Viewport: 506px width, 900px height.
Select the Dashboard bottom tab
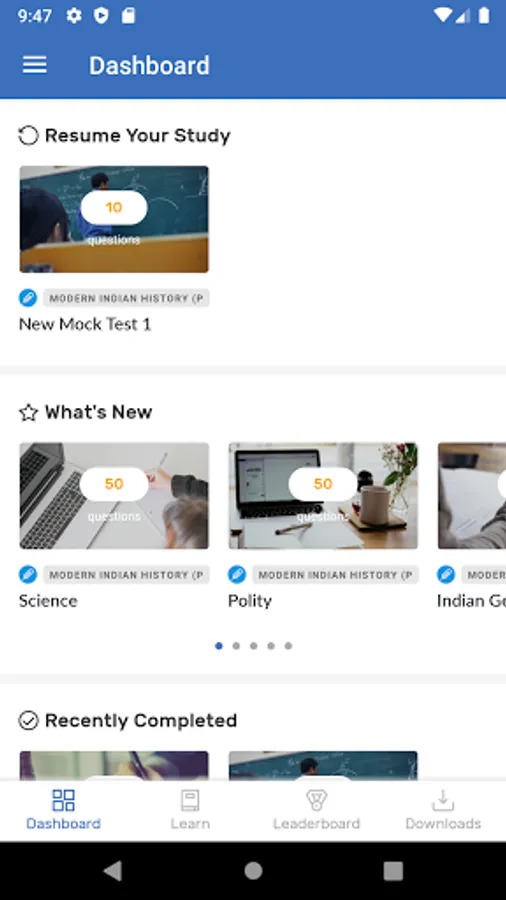tap(63, 810)
